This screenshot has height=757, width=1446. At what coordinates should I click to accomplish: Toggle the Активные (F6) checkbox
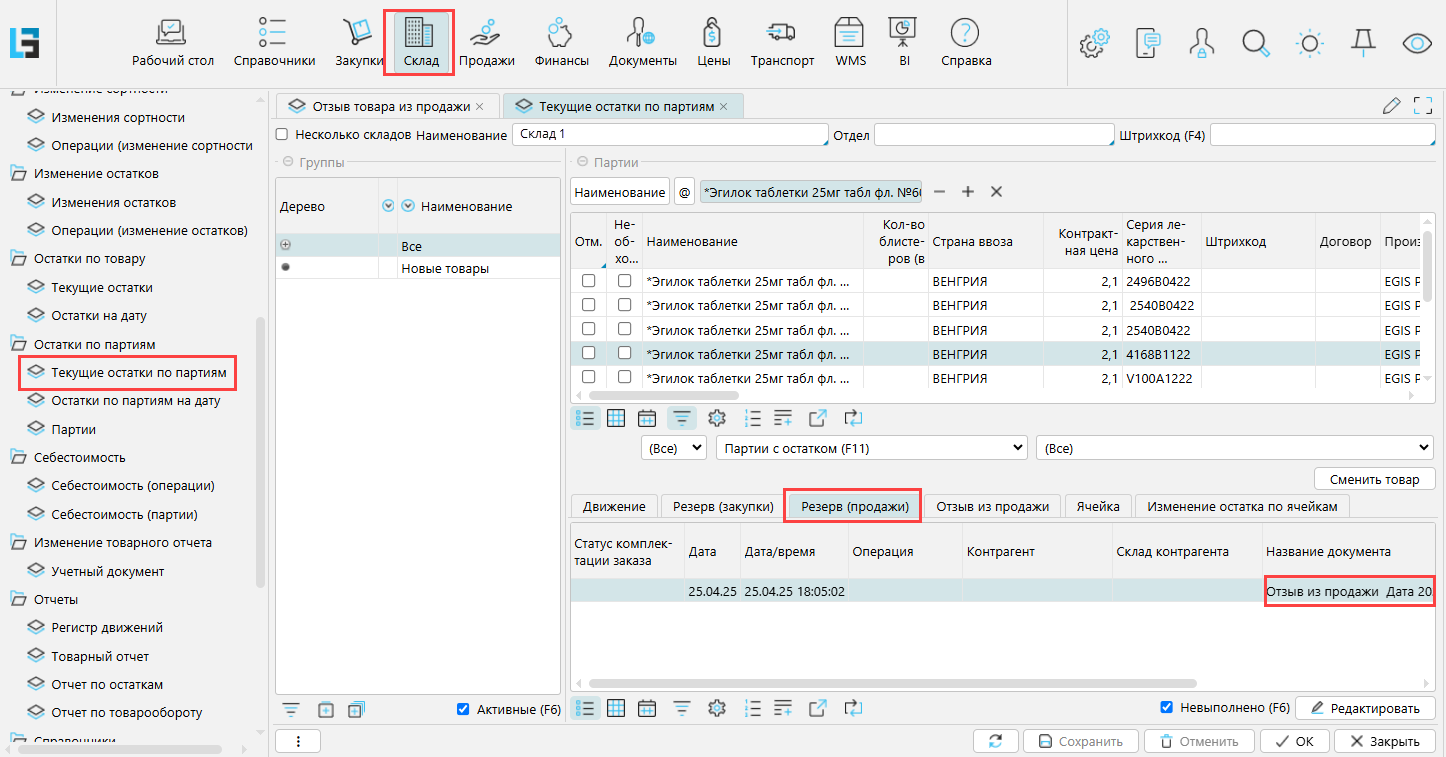pos(463,709)
